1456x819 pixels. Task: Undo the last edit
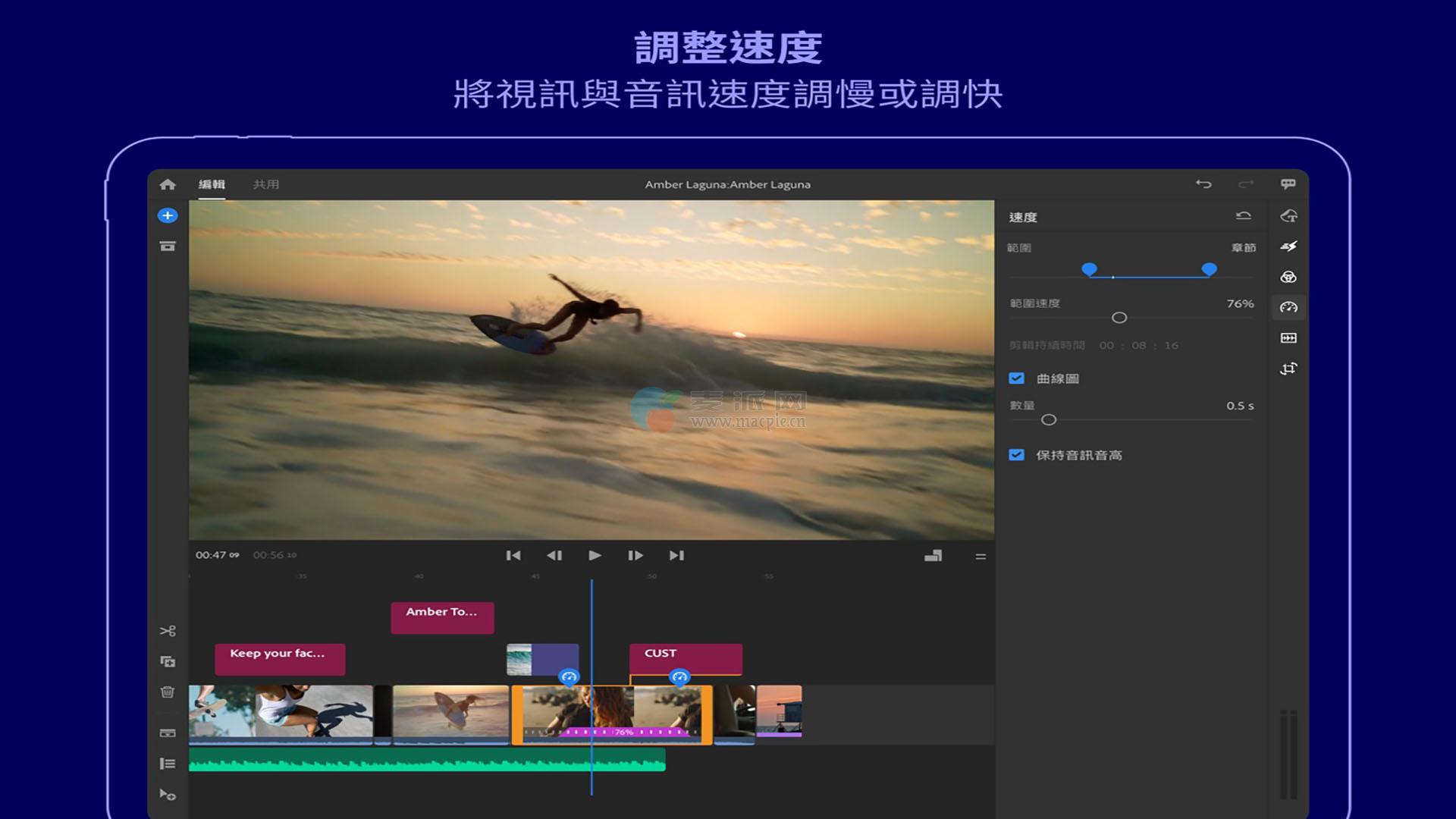pyautogui.click(x=1203, y=184)
